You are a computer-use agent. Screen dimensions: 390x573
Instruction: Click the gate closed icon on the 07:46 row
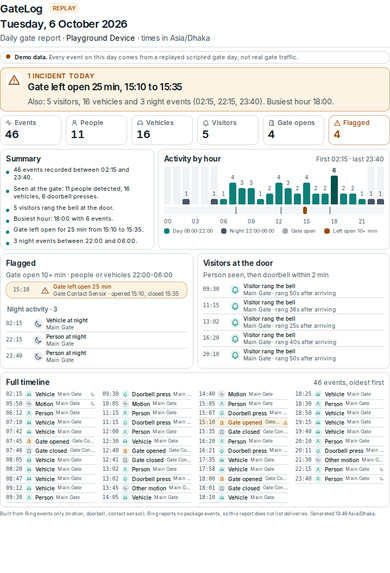coord(29,451)
